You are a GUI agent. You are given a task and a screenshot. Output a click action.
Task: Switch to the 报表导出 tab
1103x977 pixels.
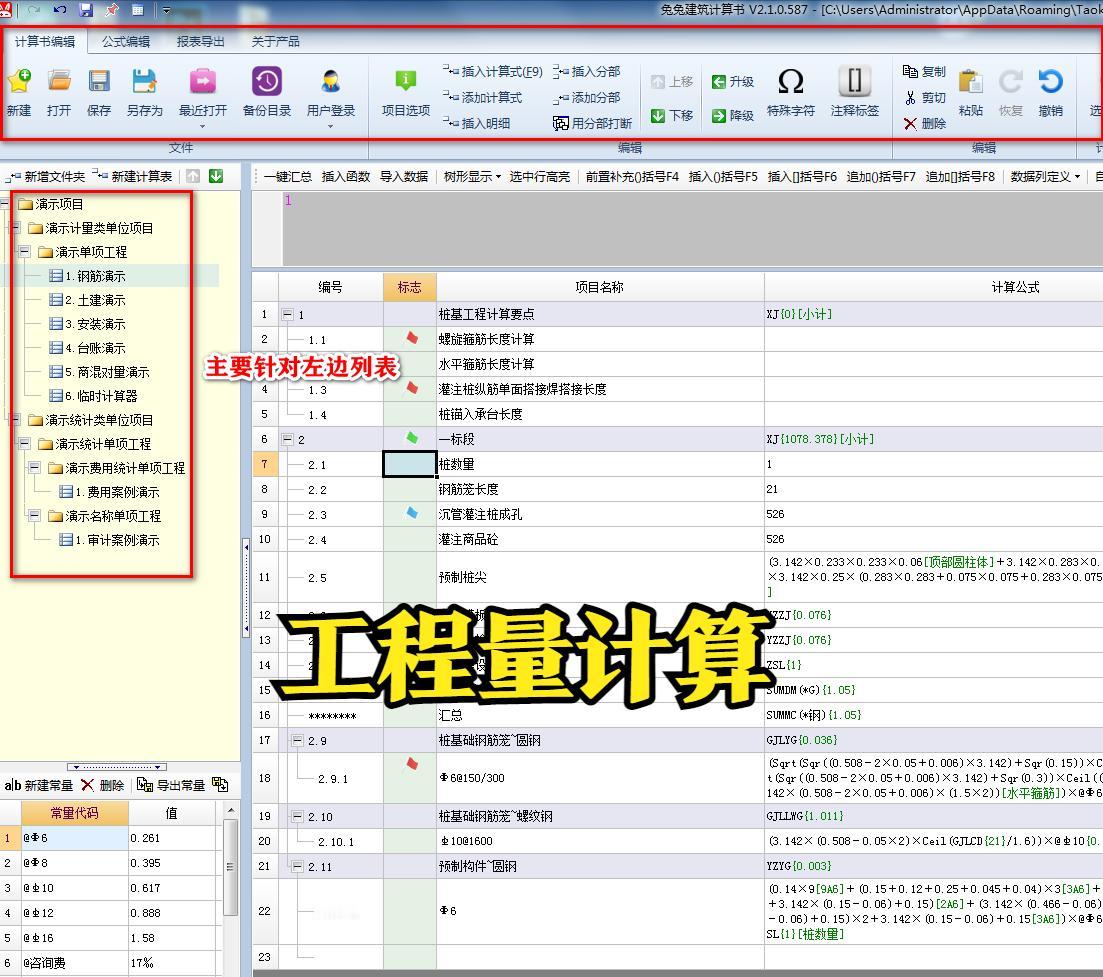click(200, 41)
